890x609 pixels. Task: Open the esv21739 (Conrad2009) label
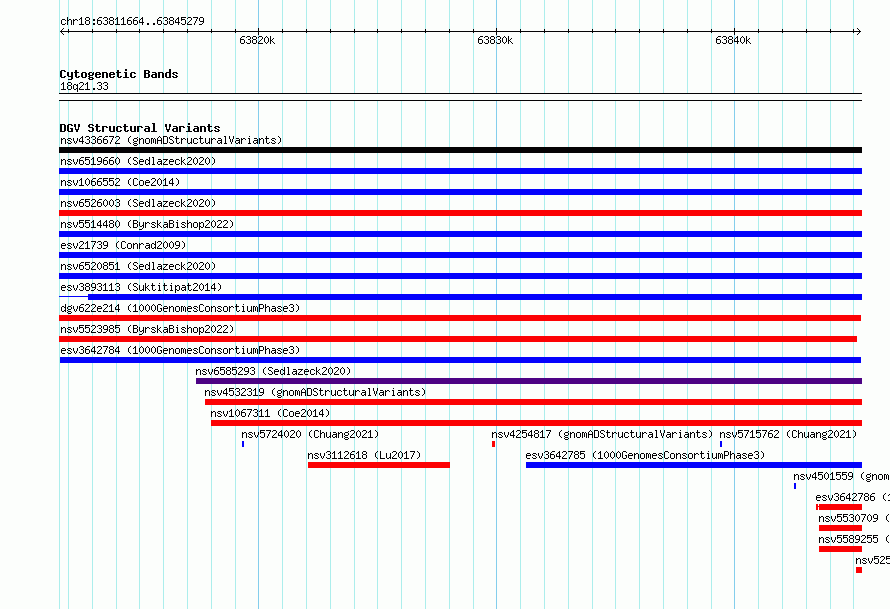123,245
